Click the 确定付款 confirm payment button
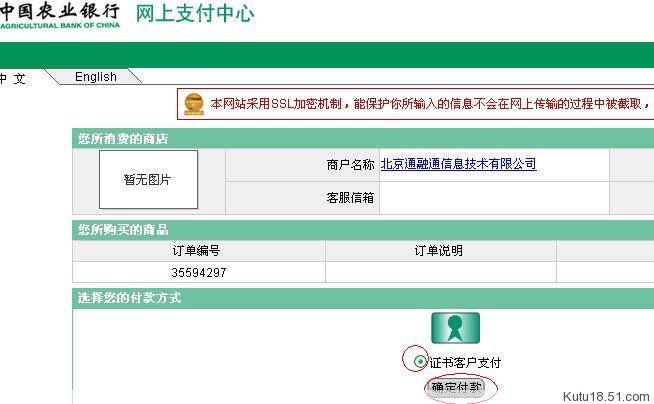654x404 pixels. 456,388
